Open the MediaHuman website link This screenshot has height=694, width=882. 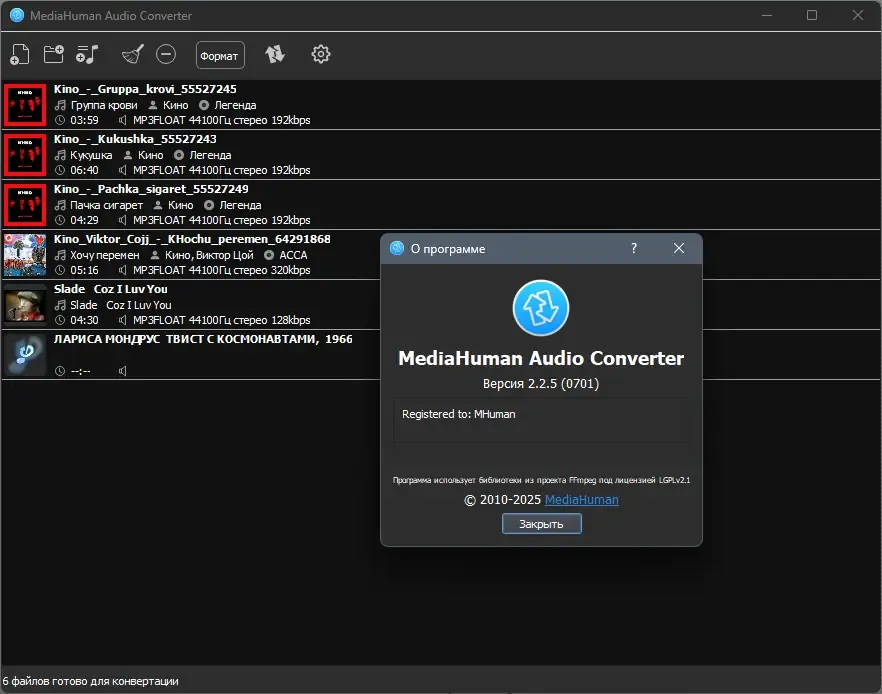tap(581, 499)
